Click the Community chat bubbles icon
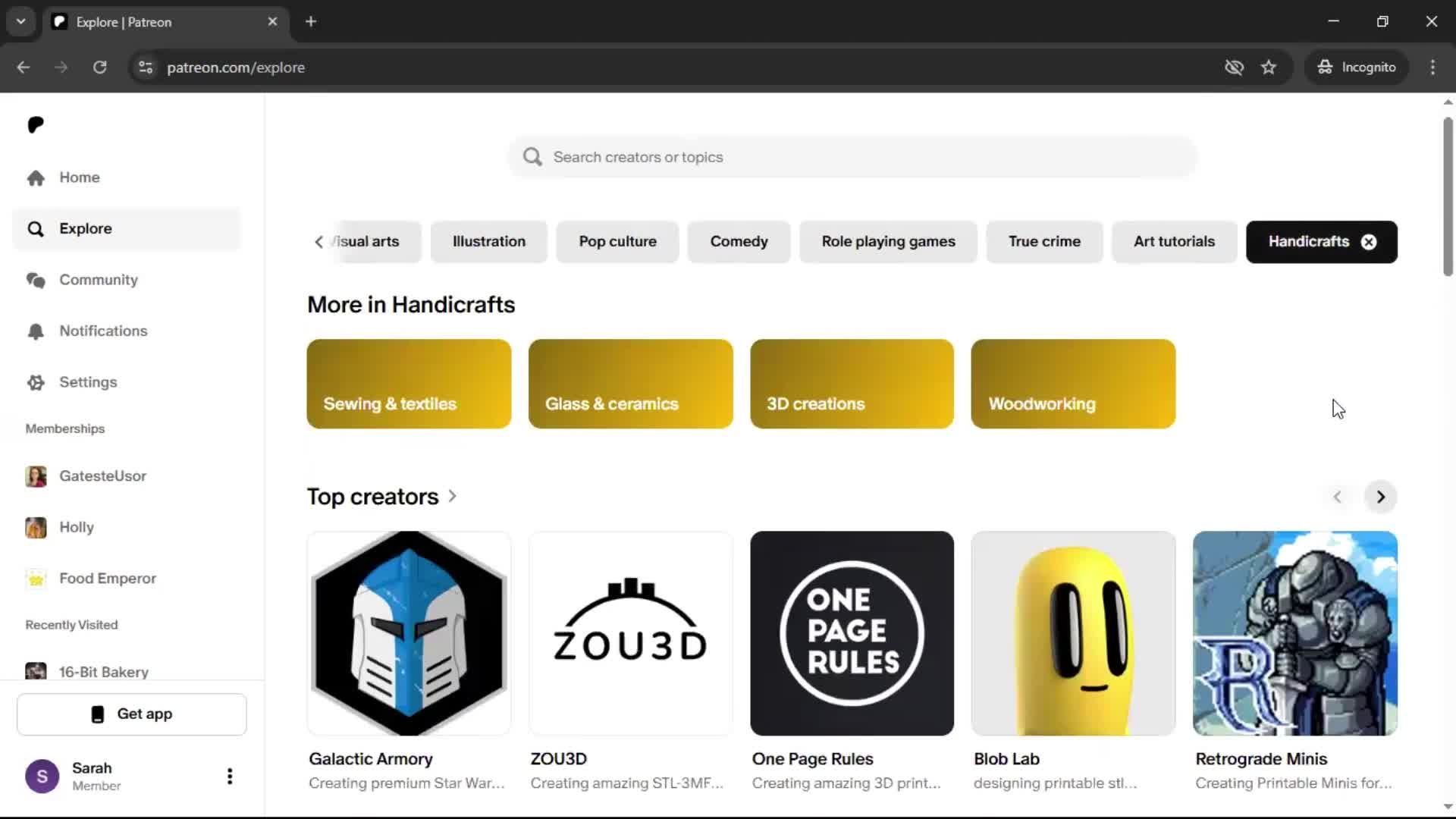 (36, 280)
